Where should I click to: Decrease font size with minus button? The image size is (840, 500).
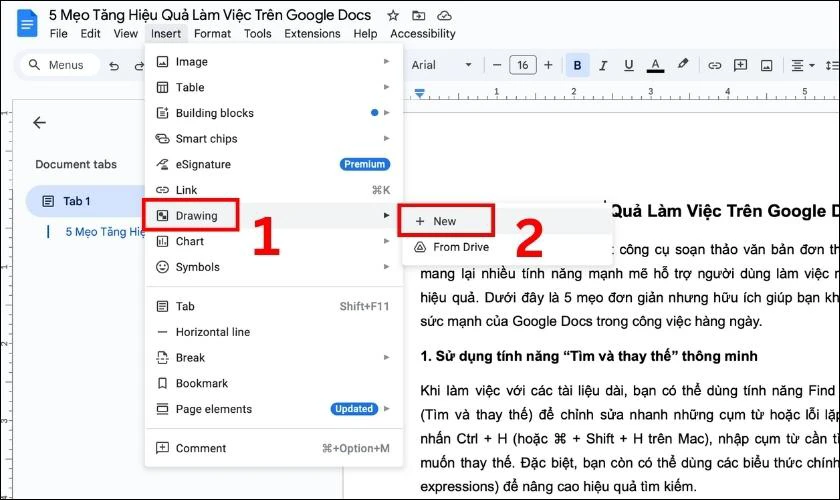497,65
